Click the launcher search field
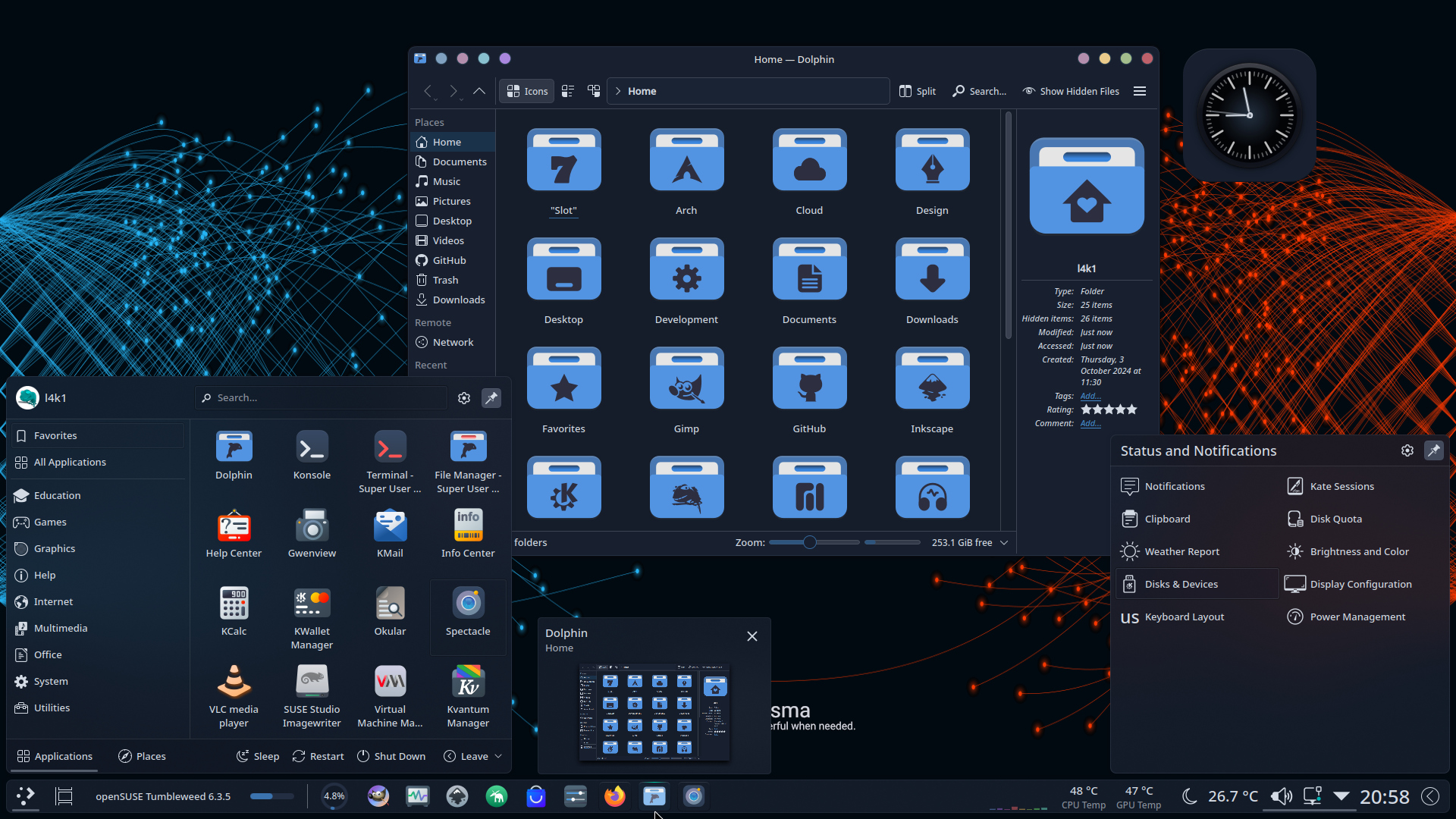The width and height of the screenshot is (1456, 819). tap(321, 398)
